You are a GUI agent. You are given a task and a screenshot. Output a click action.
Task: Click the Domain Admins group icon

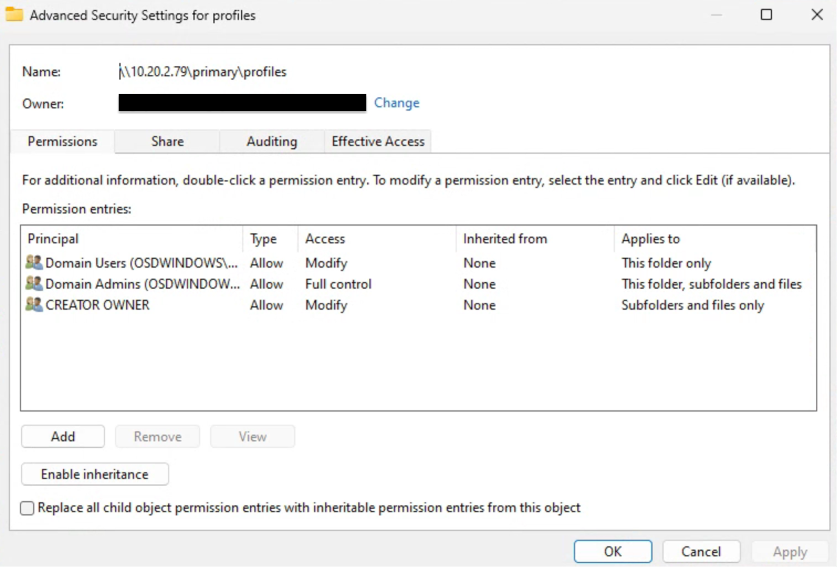34,284
